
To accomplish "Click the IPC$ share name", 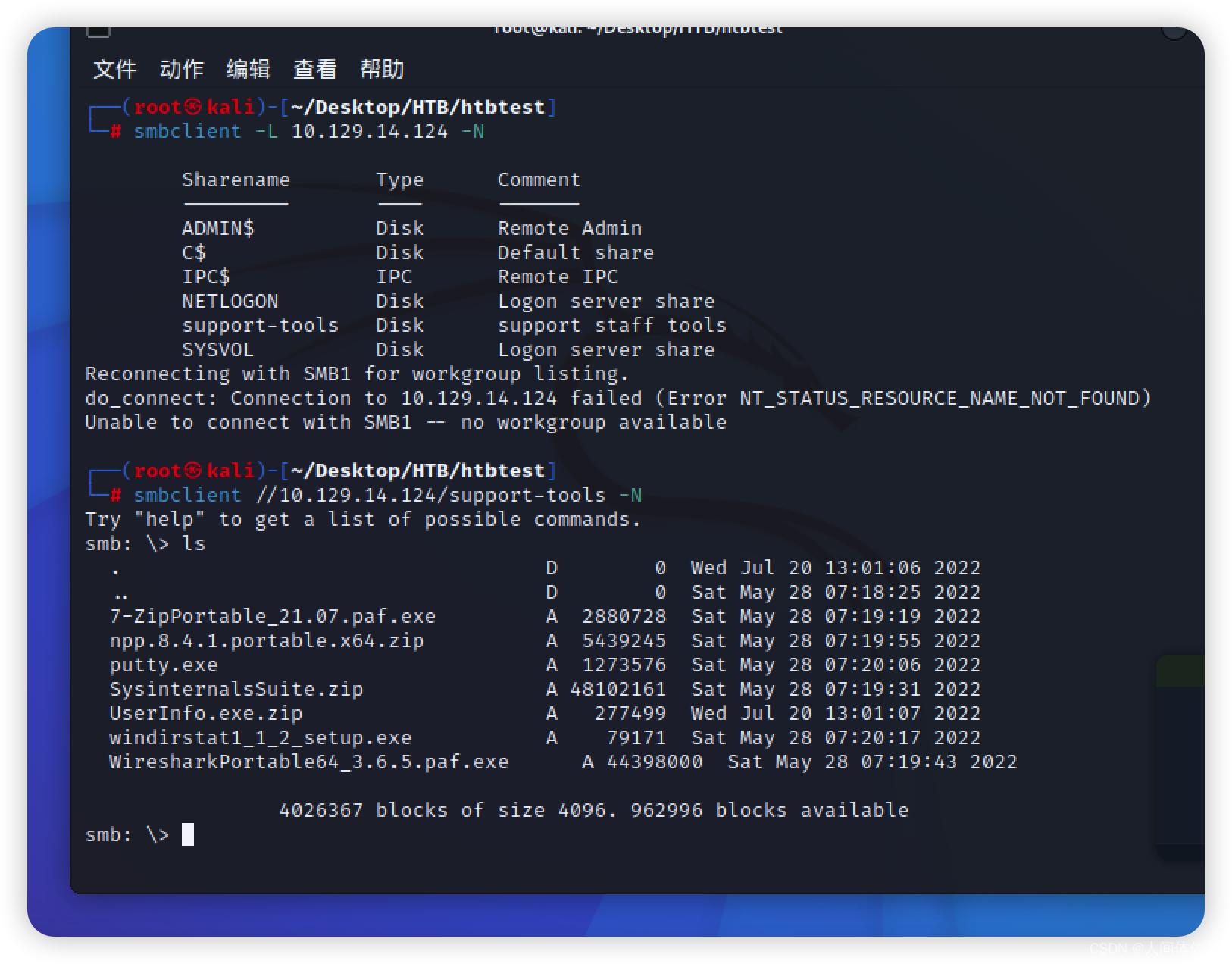I will pyautogui.click(x=206, y=277).
